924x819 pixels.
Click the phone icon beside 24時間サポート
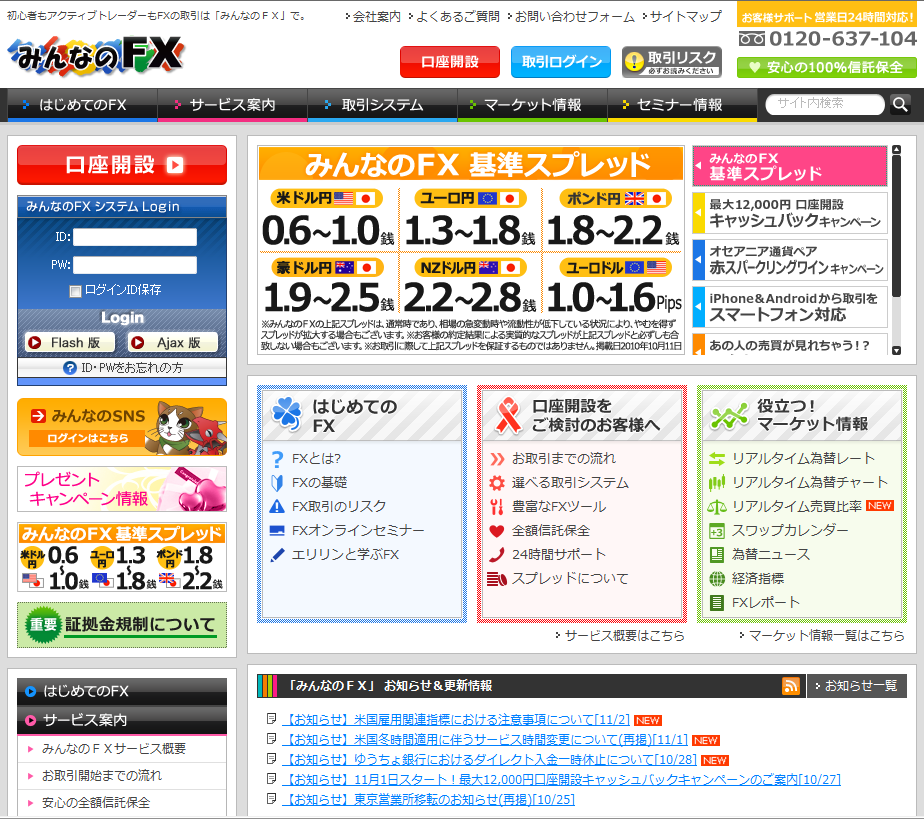coord(497,554)
